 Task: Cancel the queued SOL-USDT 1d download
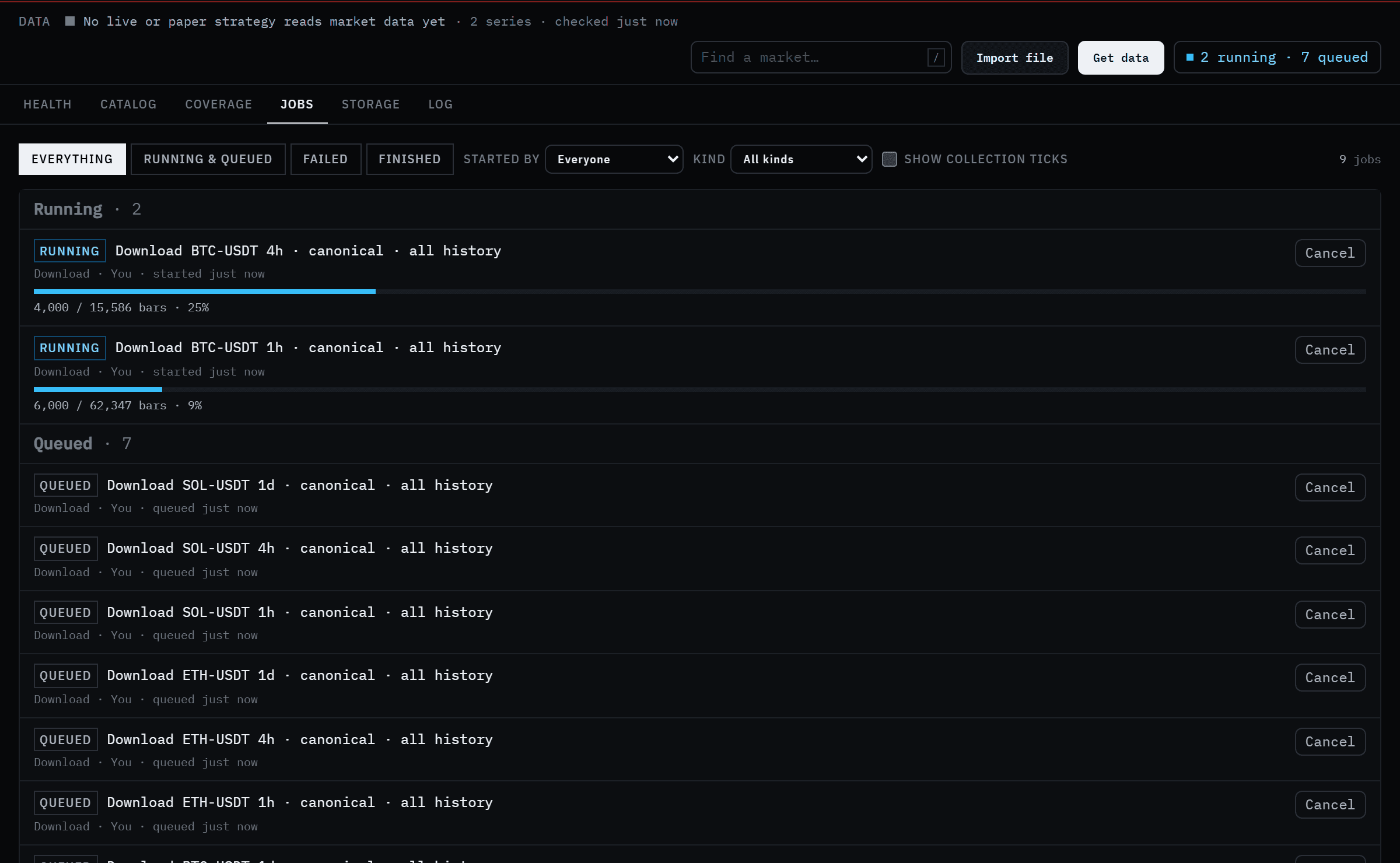click(x=1330, y=487)
